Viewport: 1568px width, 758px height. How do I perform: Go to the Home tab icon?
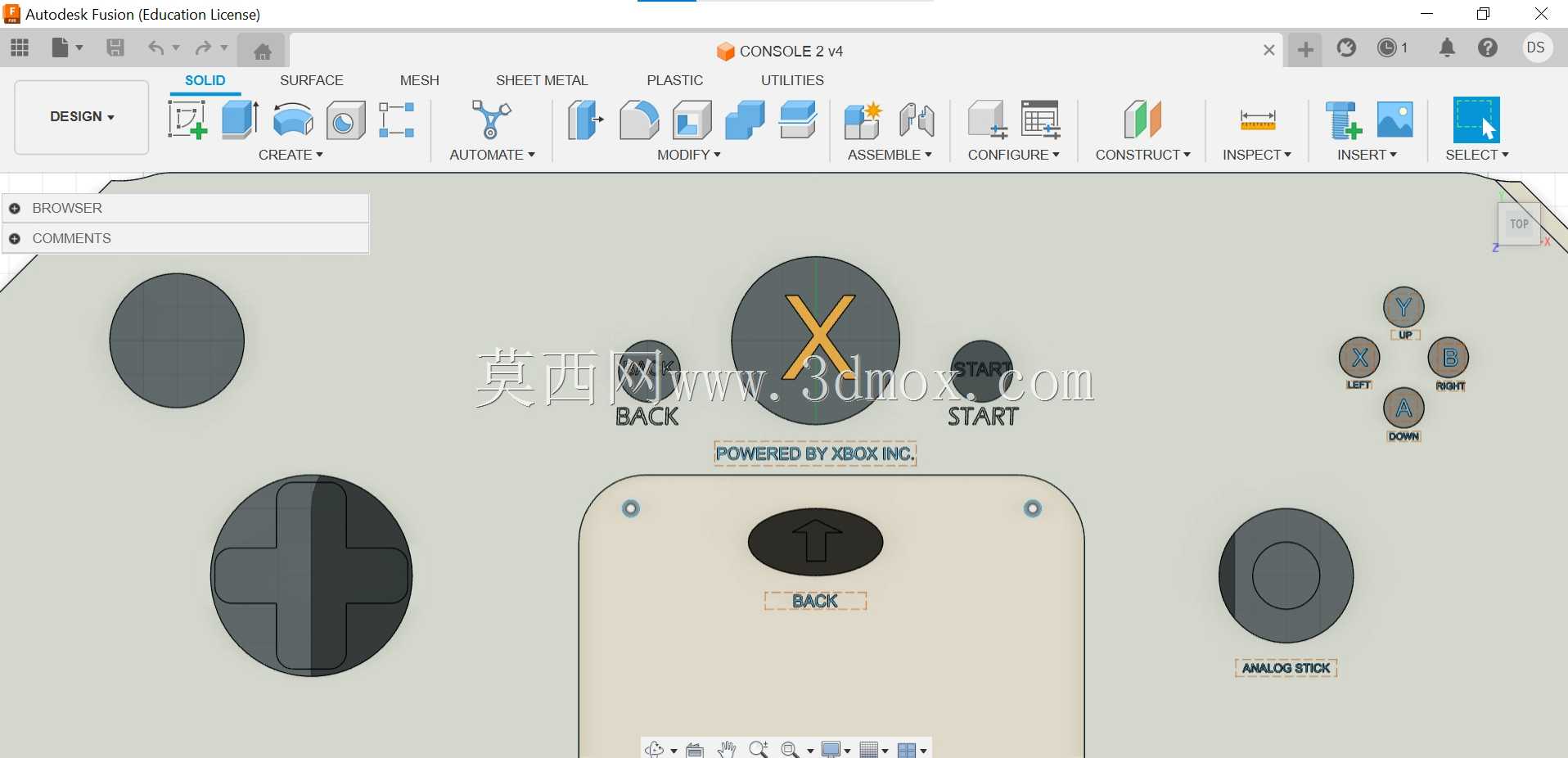point(262,52)
